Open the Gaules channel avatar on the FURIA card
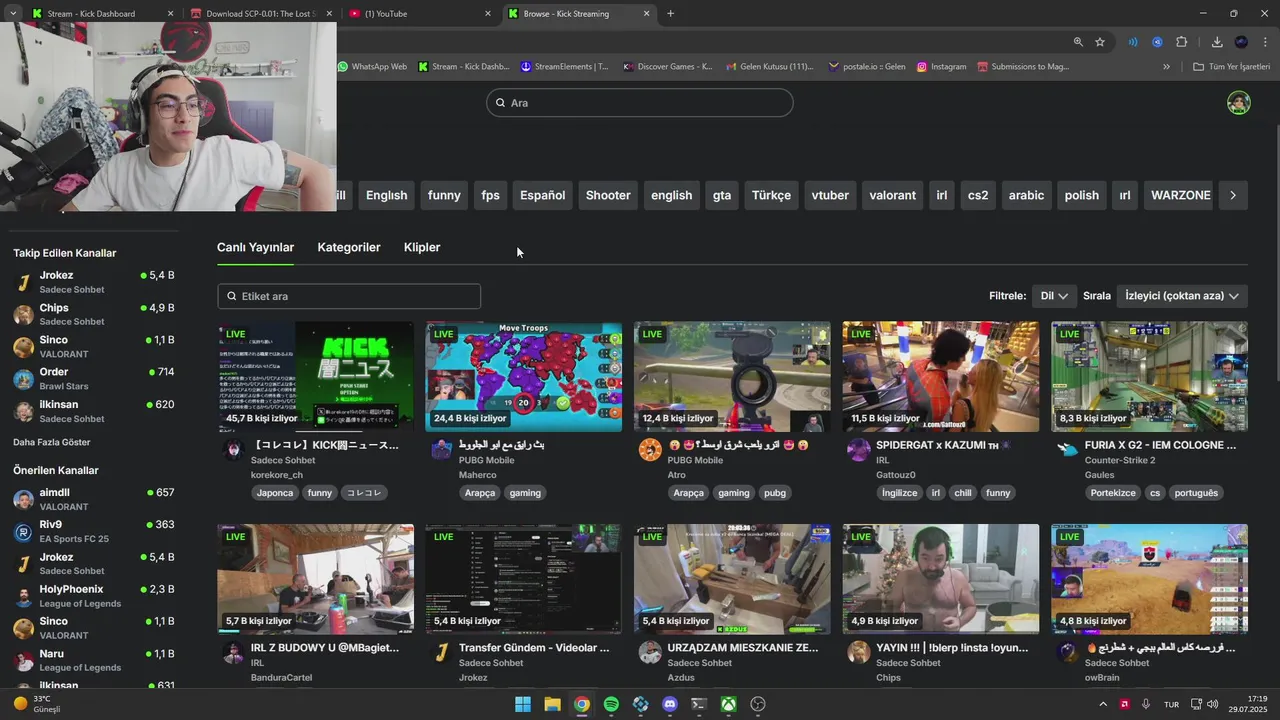The width and height of the screenshot is (1280, 720). [1067, 449]
